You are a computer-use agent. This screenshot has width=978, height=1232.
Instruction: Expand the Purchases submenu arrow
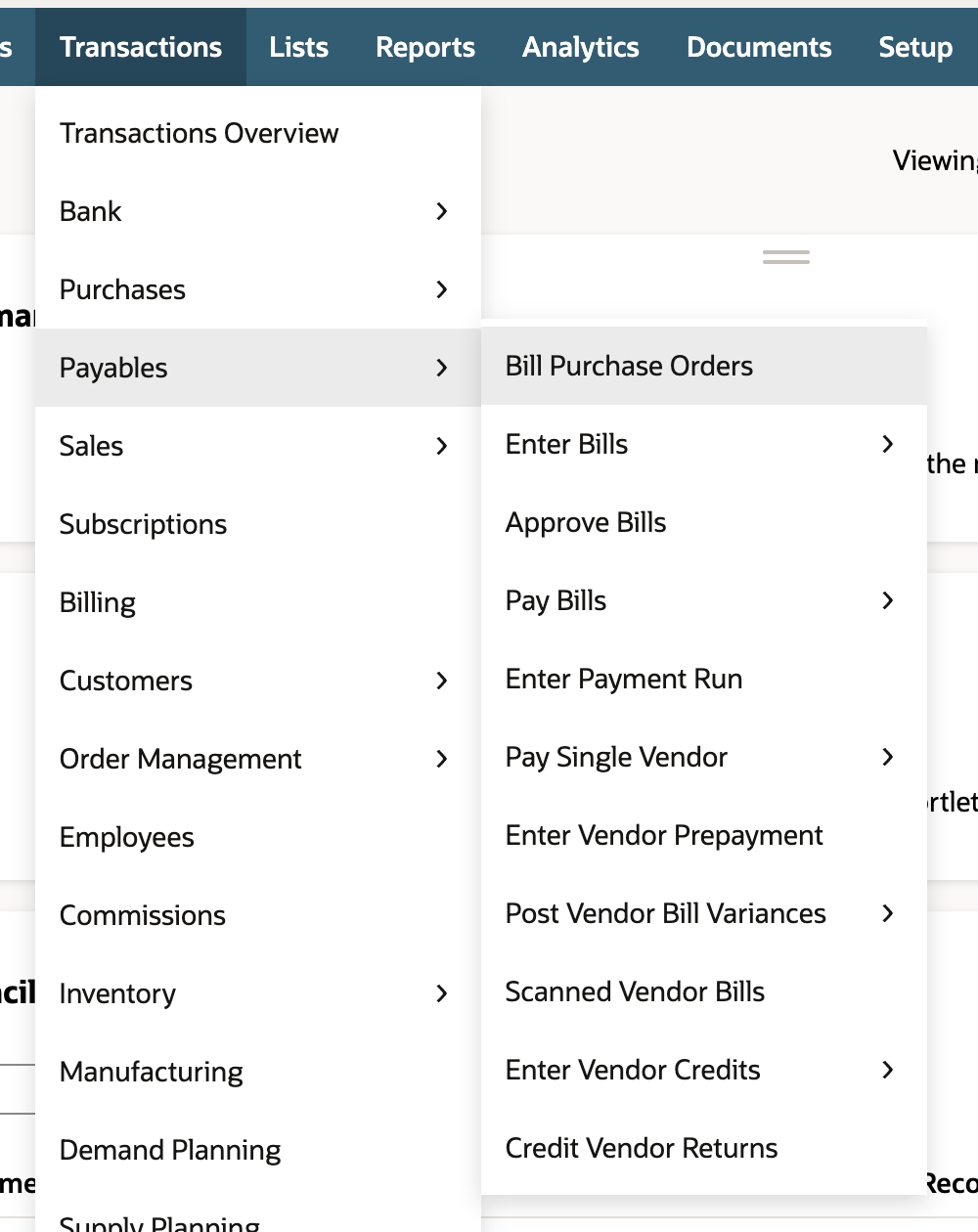[x=442, y=289]
